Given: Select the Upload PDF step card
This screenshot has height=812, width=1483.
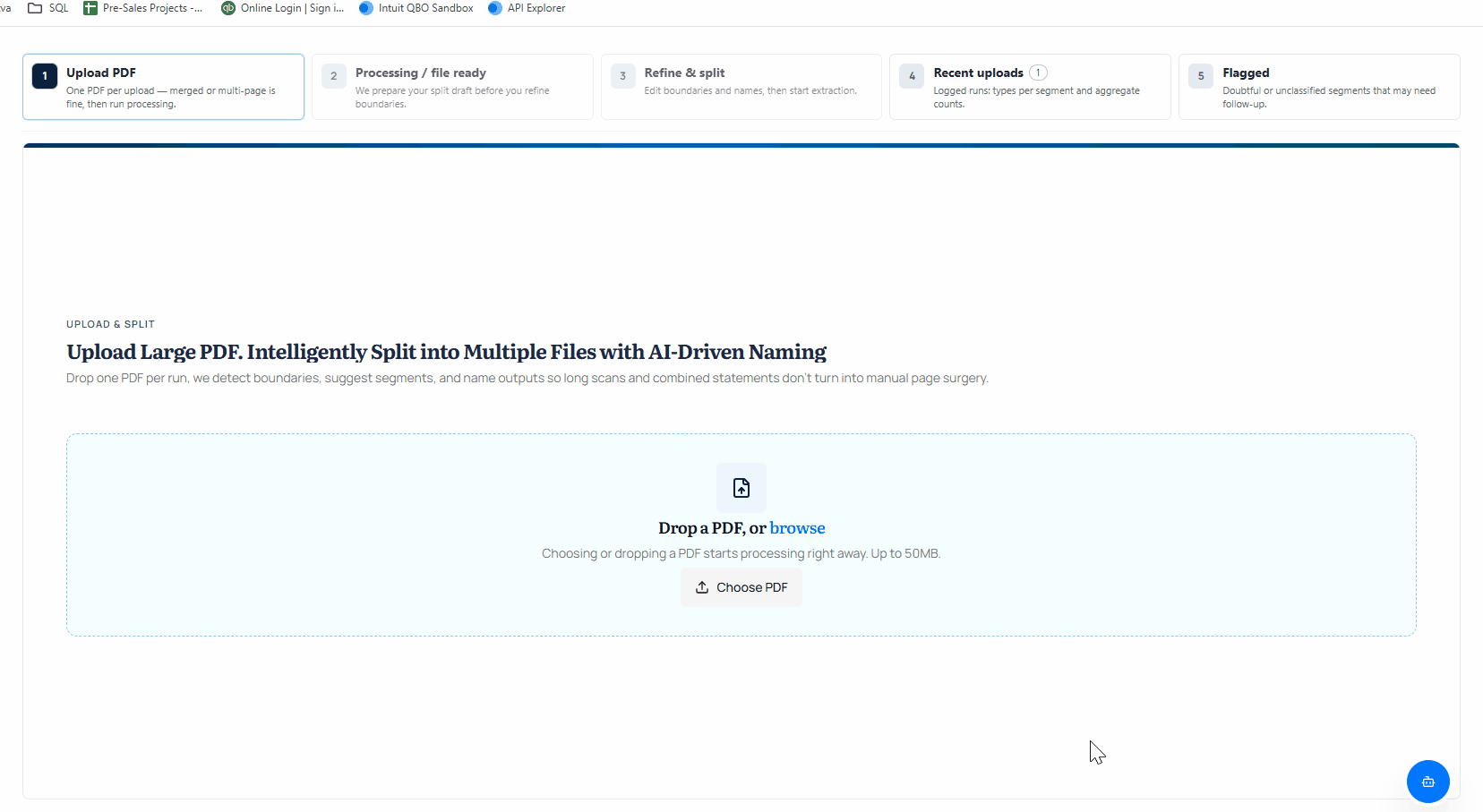Looking at the screenshot, I should click(163, 86).
